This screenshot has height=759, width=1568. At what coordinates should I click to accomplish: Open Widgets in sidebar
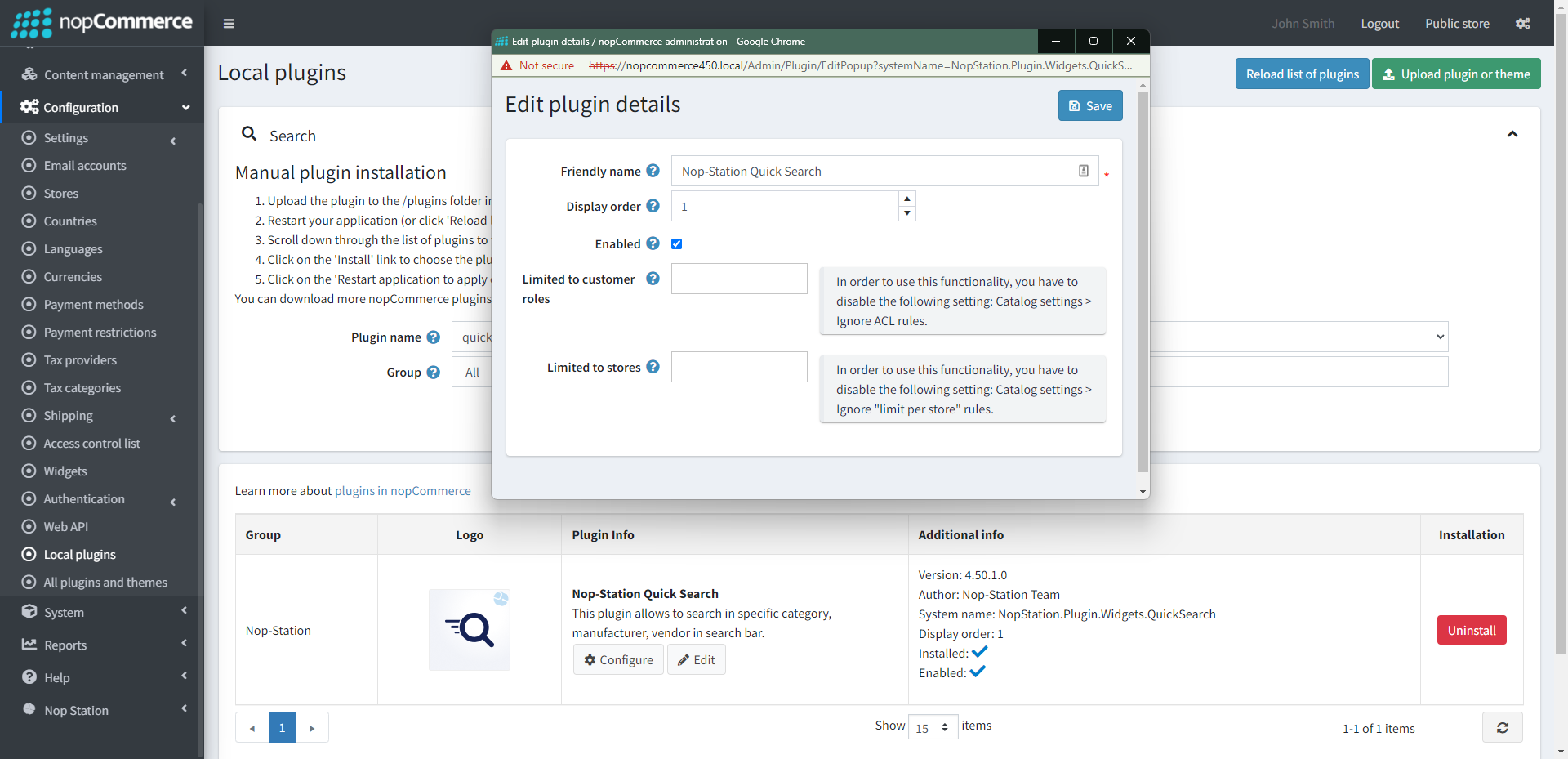point(65,471)
